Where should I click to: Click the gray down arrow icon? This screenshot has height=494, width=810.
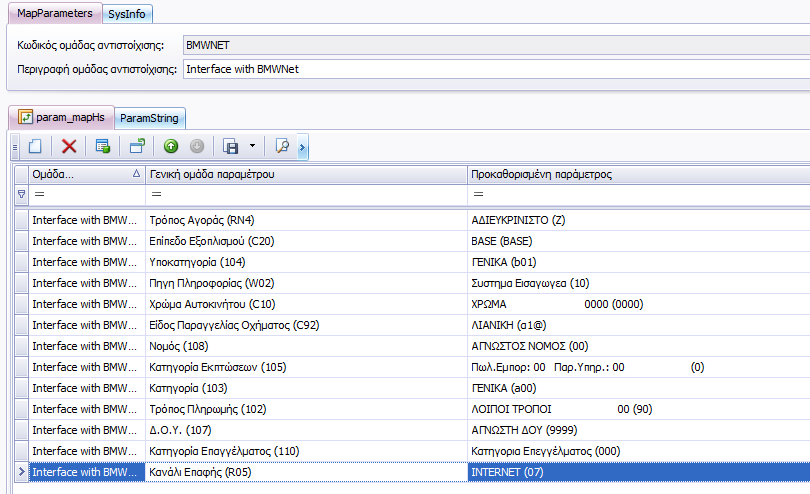197,146
